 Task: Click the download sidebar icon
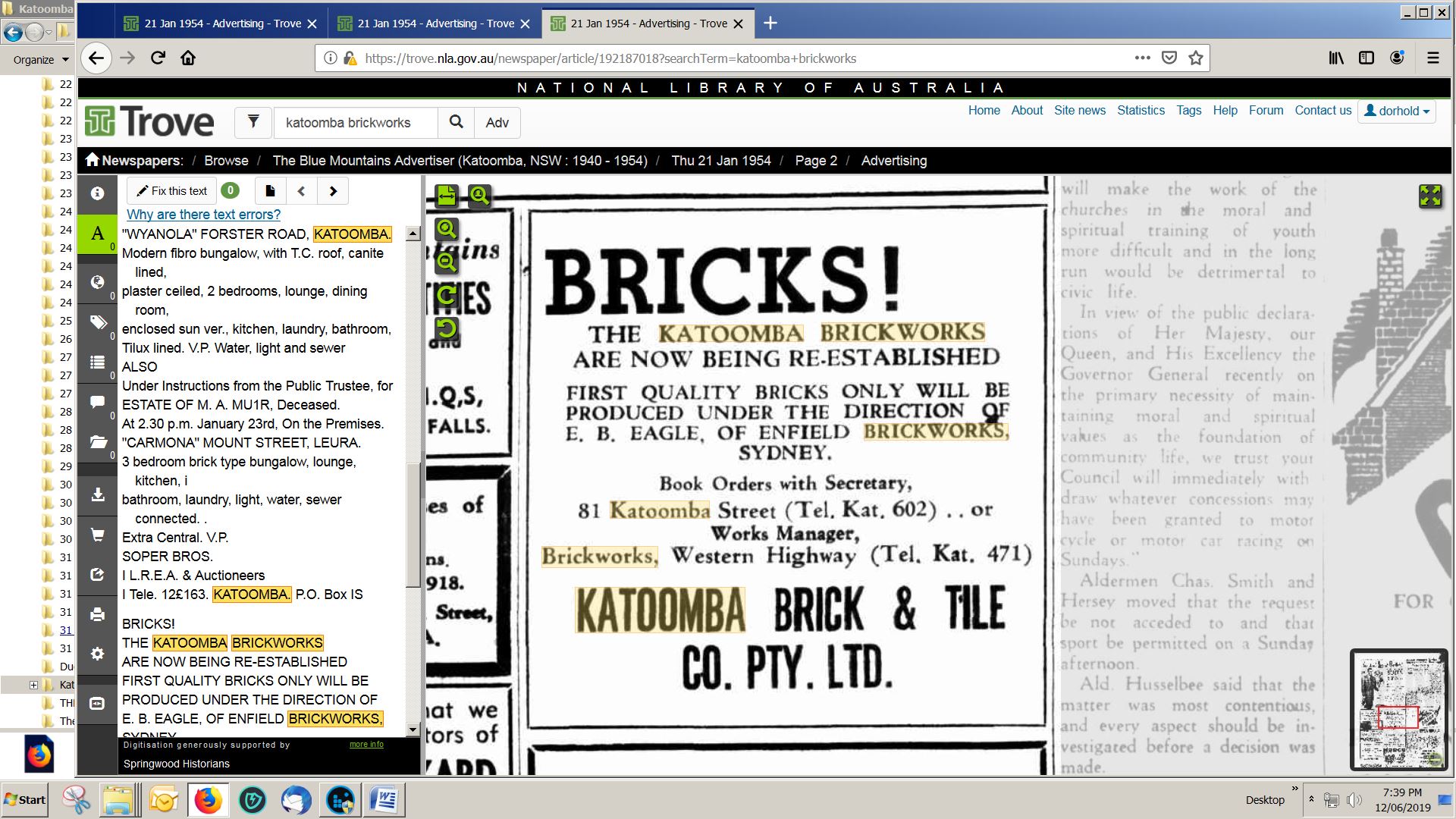(x=97, y=494)
